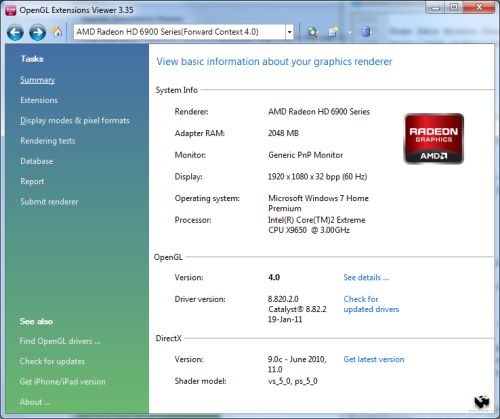This screenshot has height=419, width=500.
Task: Maximize the OpenGL Extensions Viewer window
Action: click(x=454, y=7)
